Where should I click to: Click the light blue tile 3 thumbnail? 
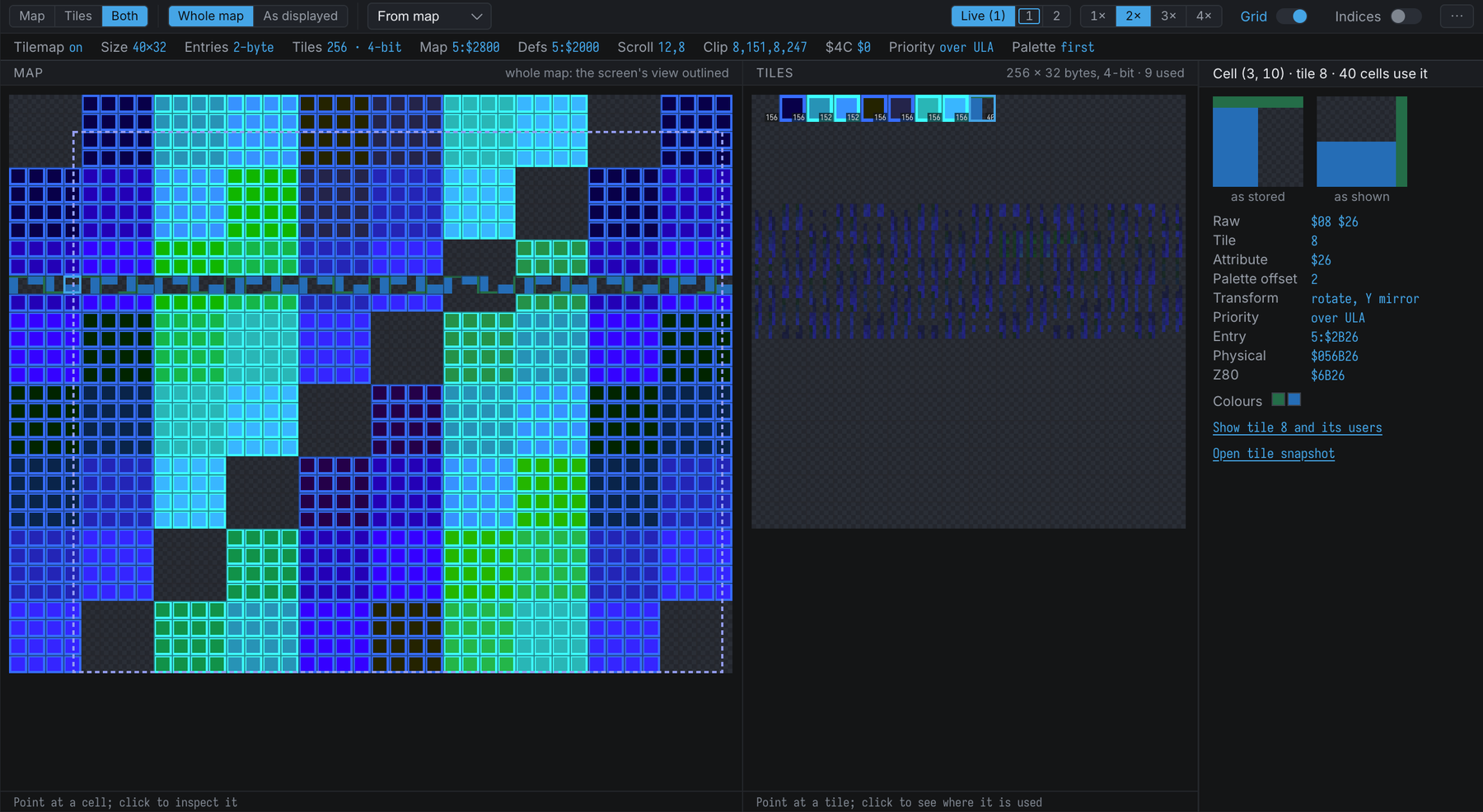pos(847,109)
